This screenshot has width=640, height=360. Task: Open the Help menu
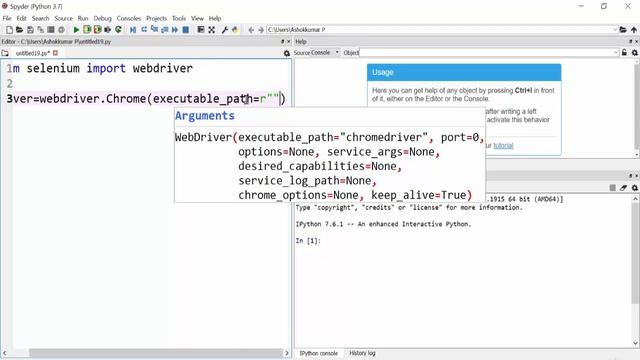(x=215, y=18)
